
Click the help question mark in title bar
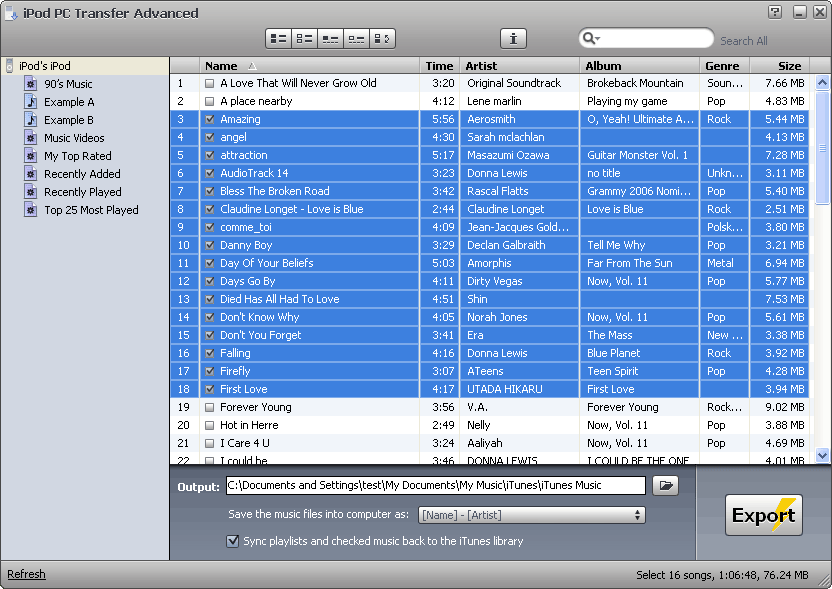click(775, 12)
